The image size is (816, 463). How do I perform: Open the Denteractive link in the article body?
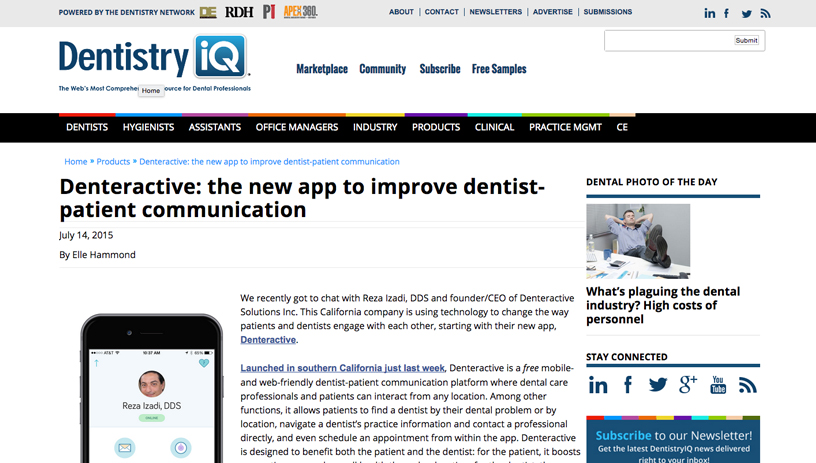click(x=268, y=340)
